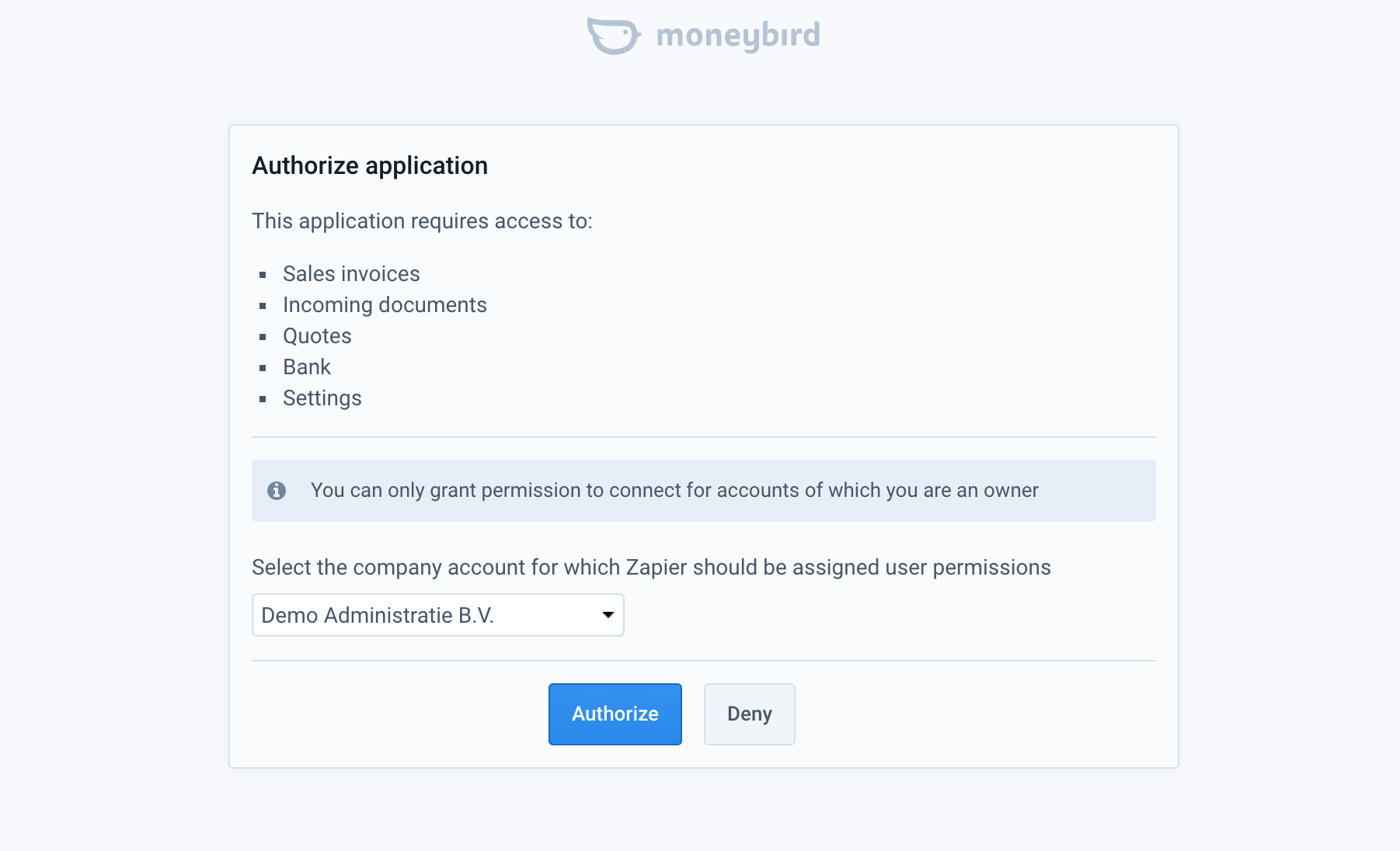This screenshot has height=851, width=1400.
Task: Click the Quotes permission item
Action: [317, 336]
